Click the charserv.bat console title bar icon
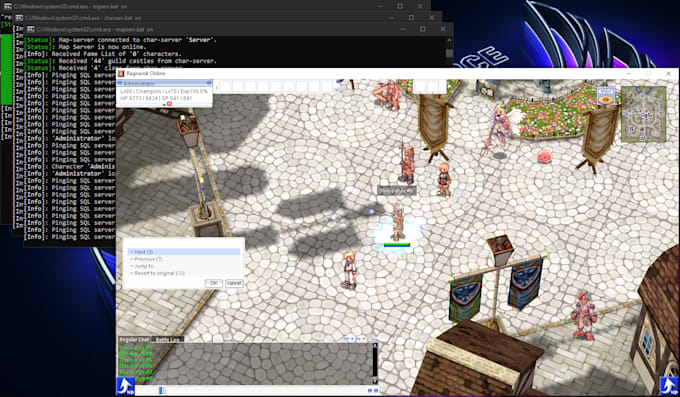680x397 pixels. coord(19,18)
